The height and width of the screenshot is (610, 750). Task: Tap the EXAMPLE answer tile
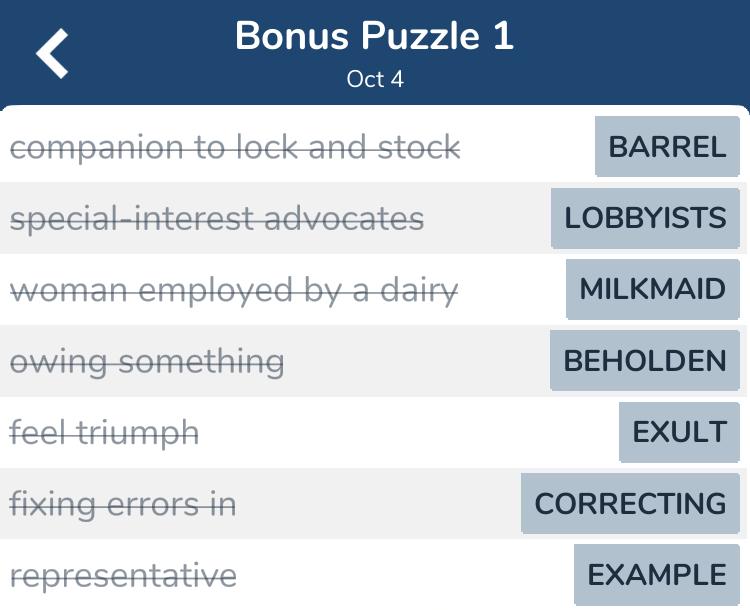pyautogui.click(x=657, y=575)
